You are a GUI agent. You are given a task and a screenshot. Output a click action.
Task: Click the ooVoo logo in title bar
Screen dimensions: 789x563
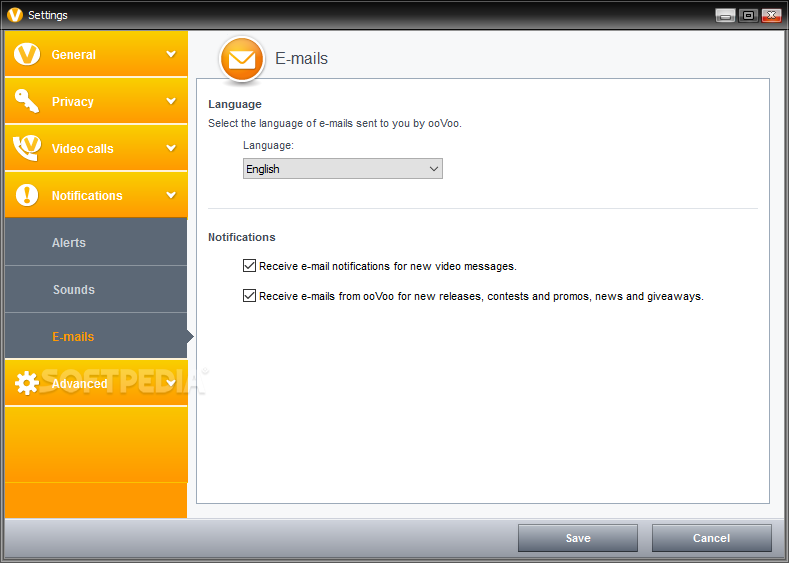click(x=15, y=15)
